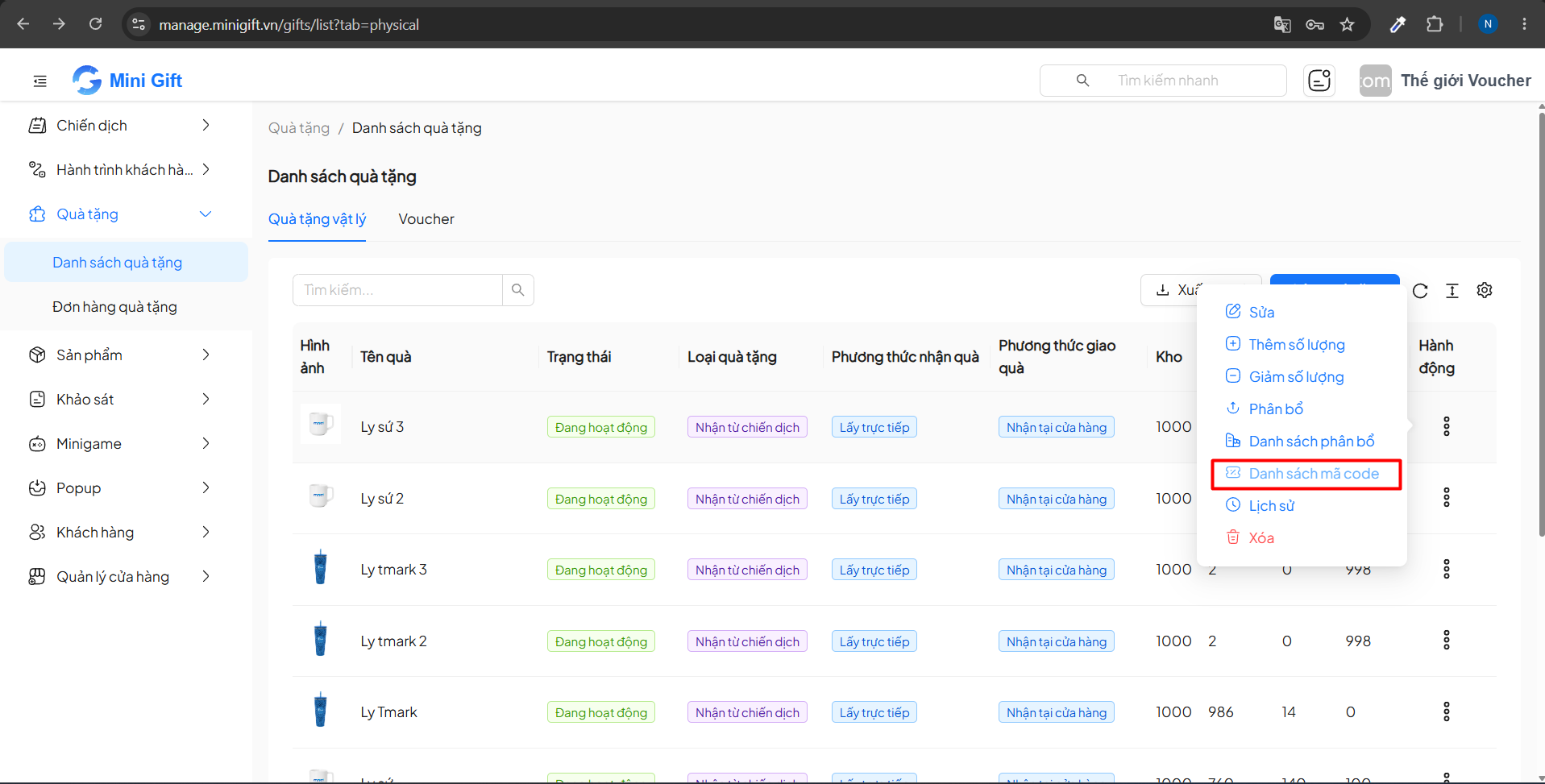Click the Tìm kiếm nhanh search field
This screenshot has width=1545, height=784.
pyautogui.click(x=1163, y=81)
